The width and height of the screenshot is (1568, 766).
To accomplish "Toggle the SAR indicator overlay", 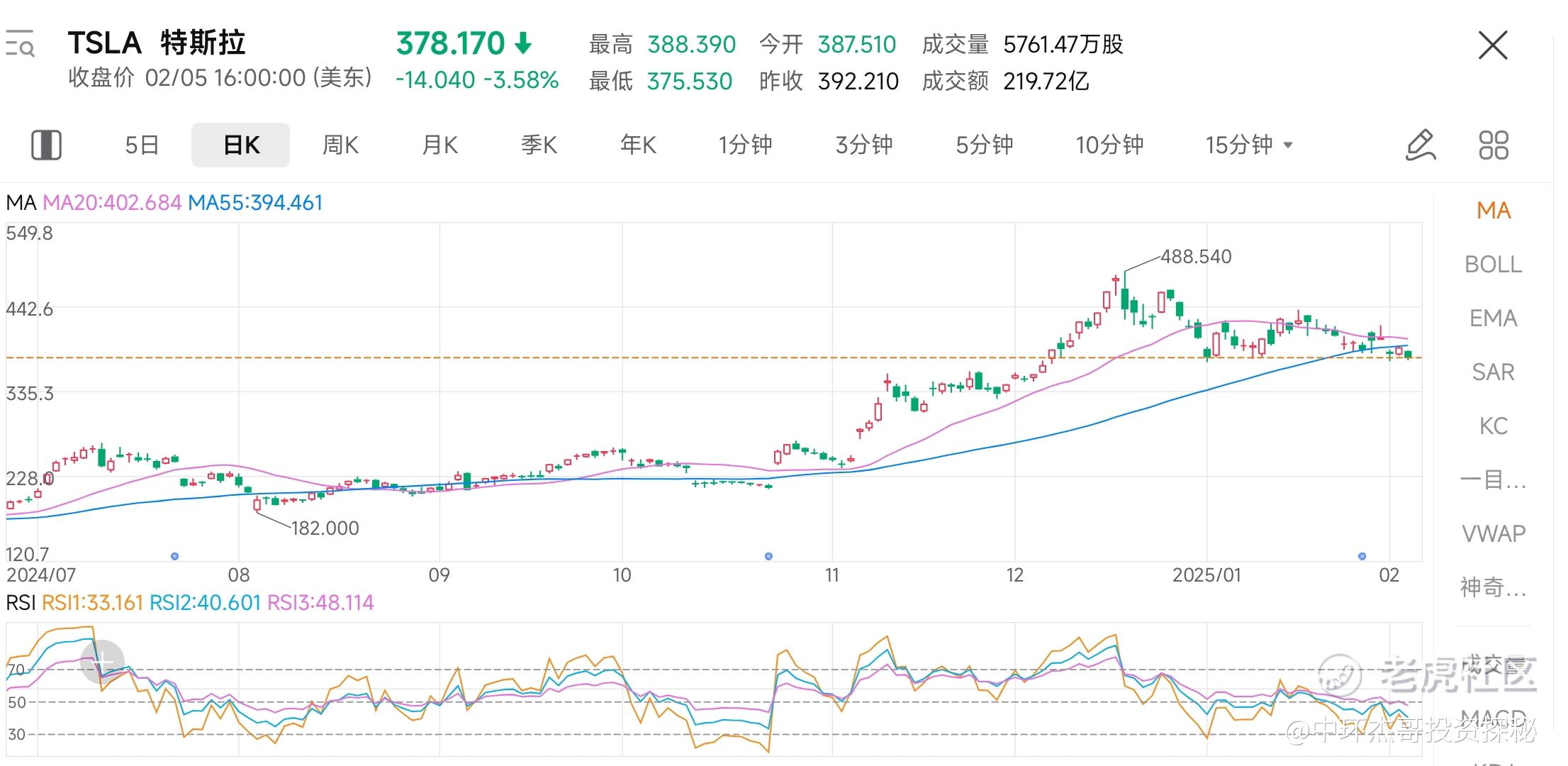I will pos(1493,372).
